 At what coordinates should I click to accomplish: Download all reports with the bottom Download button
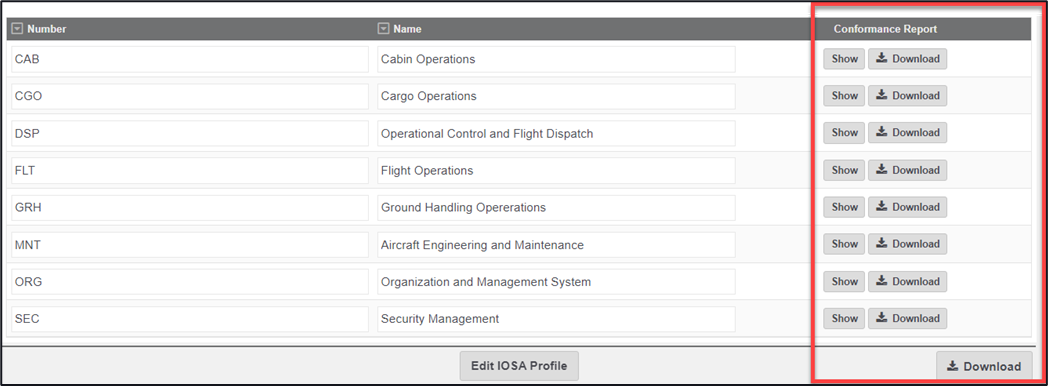[x=984, y=366]
